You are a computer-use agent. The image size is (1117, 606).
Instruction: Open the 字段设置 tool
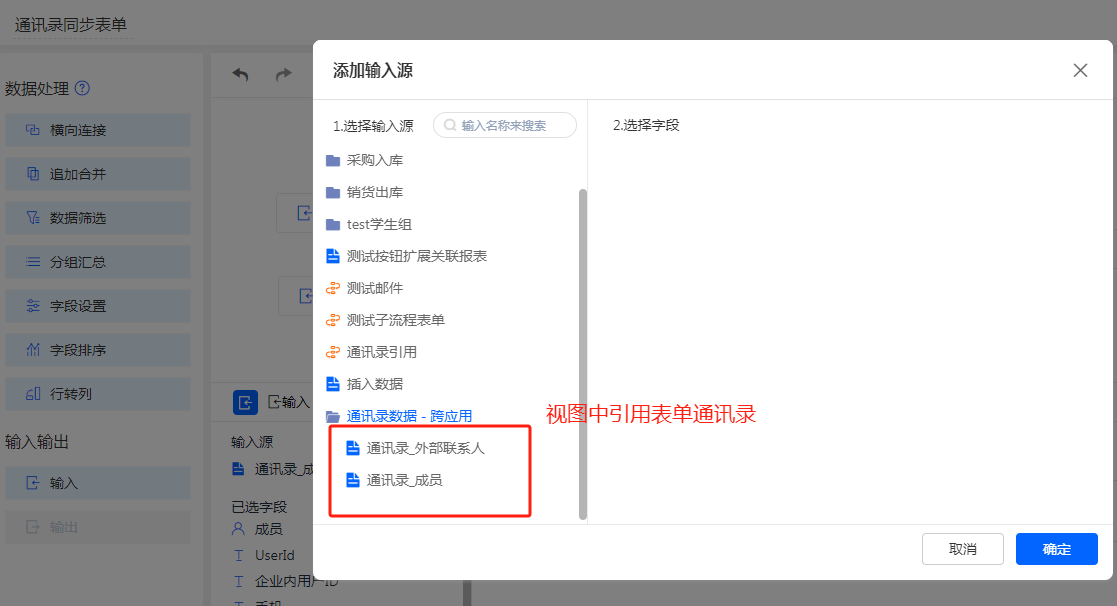tap(97, 306)
